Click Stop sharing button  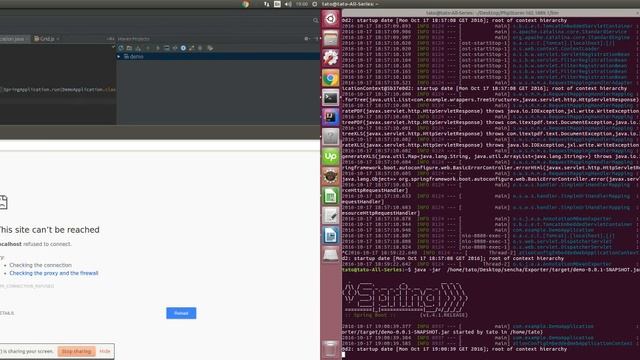coord(76,351)
